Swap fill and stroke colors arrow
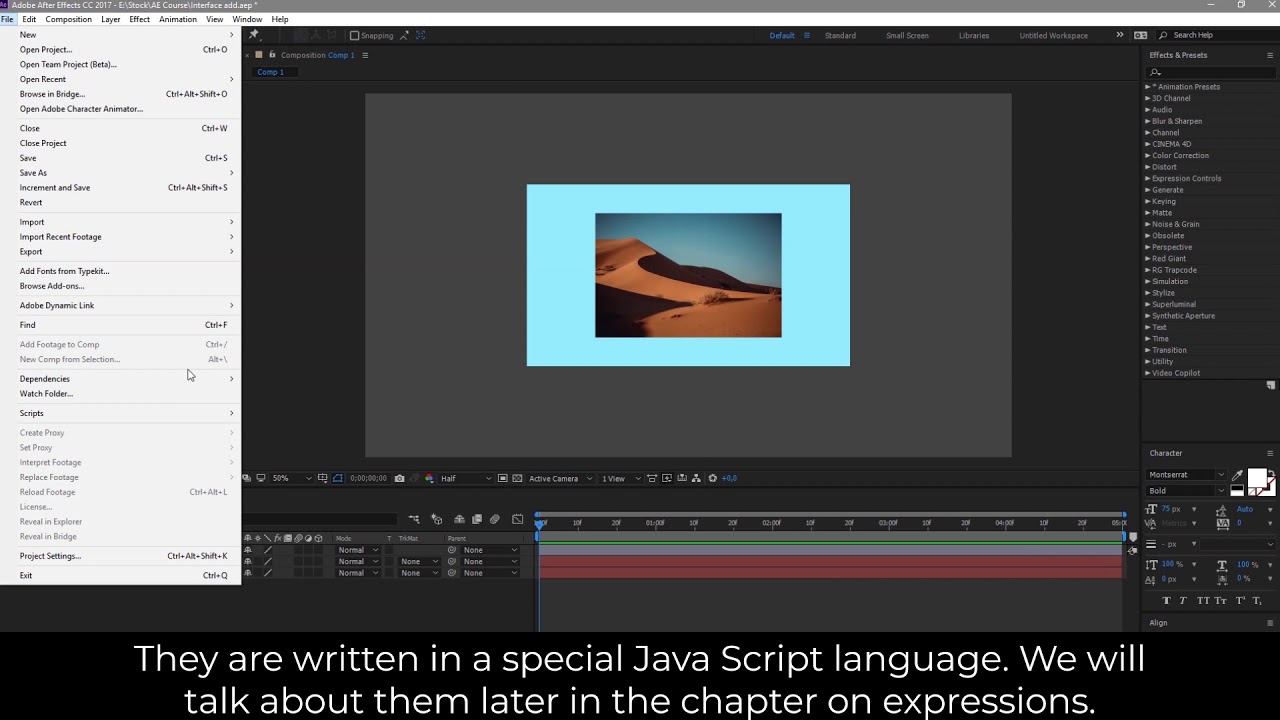 coord(1272,473)
